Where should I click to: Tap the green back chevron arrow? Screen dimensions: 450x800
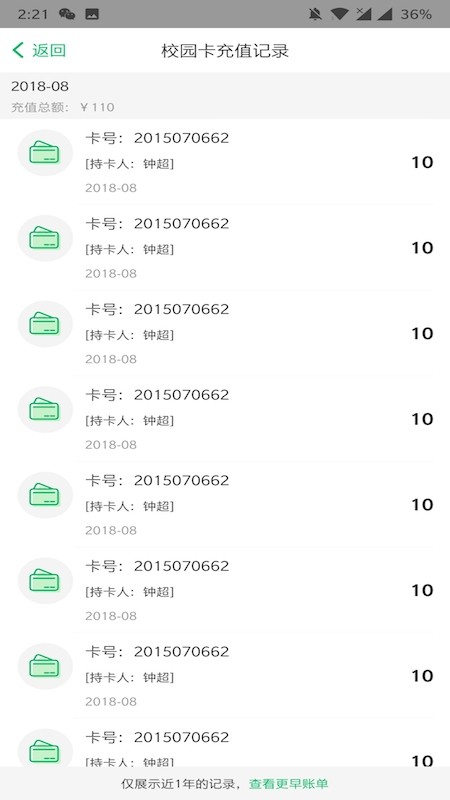pos(18,50)
